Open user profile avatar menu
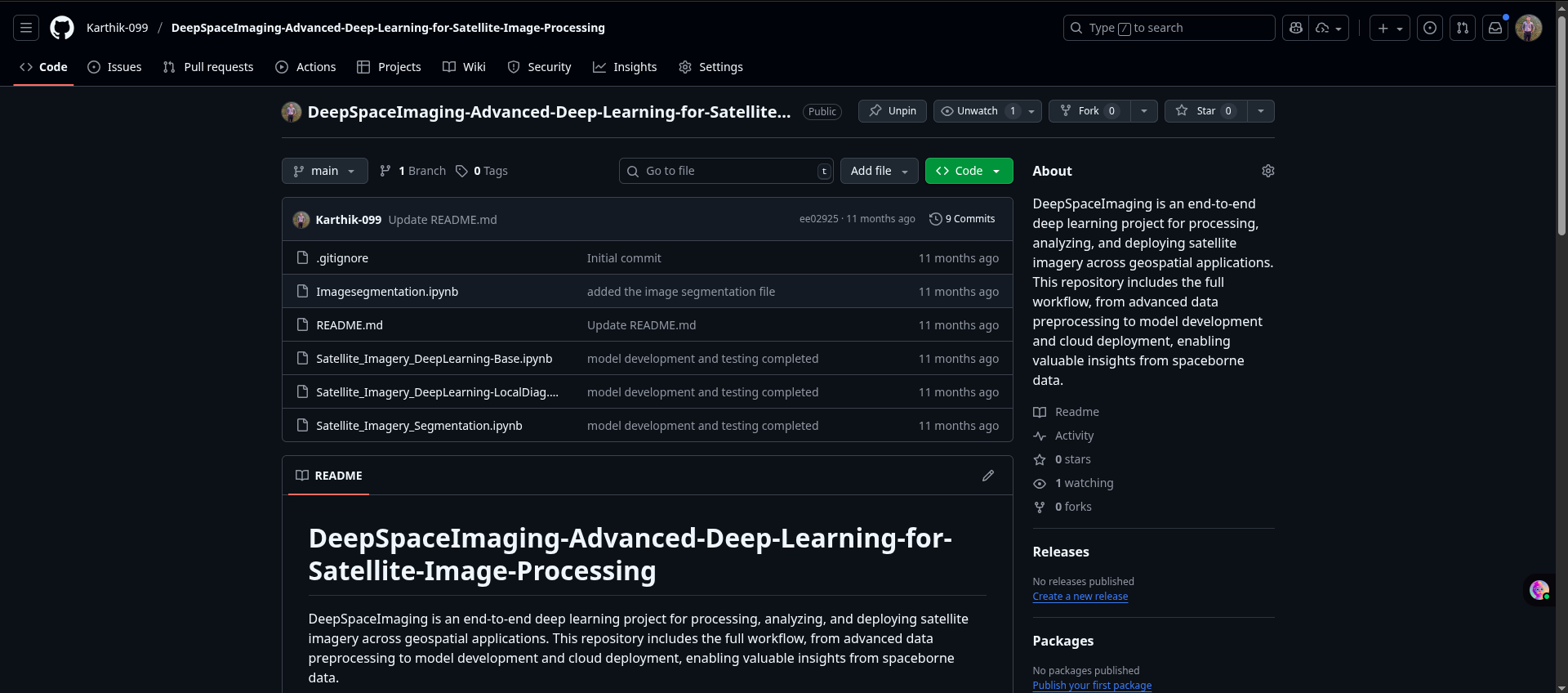Viewport: 1568px width, 693px height. [x=1529, y=28]
